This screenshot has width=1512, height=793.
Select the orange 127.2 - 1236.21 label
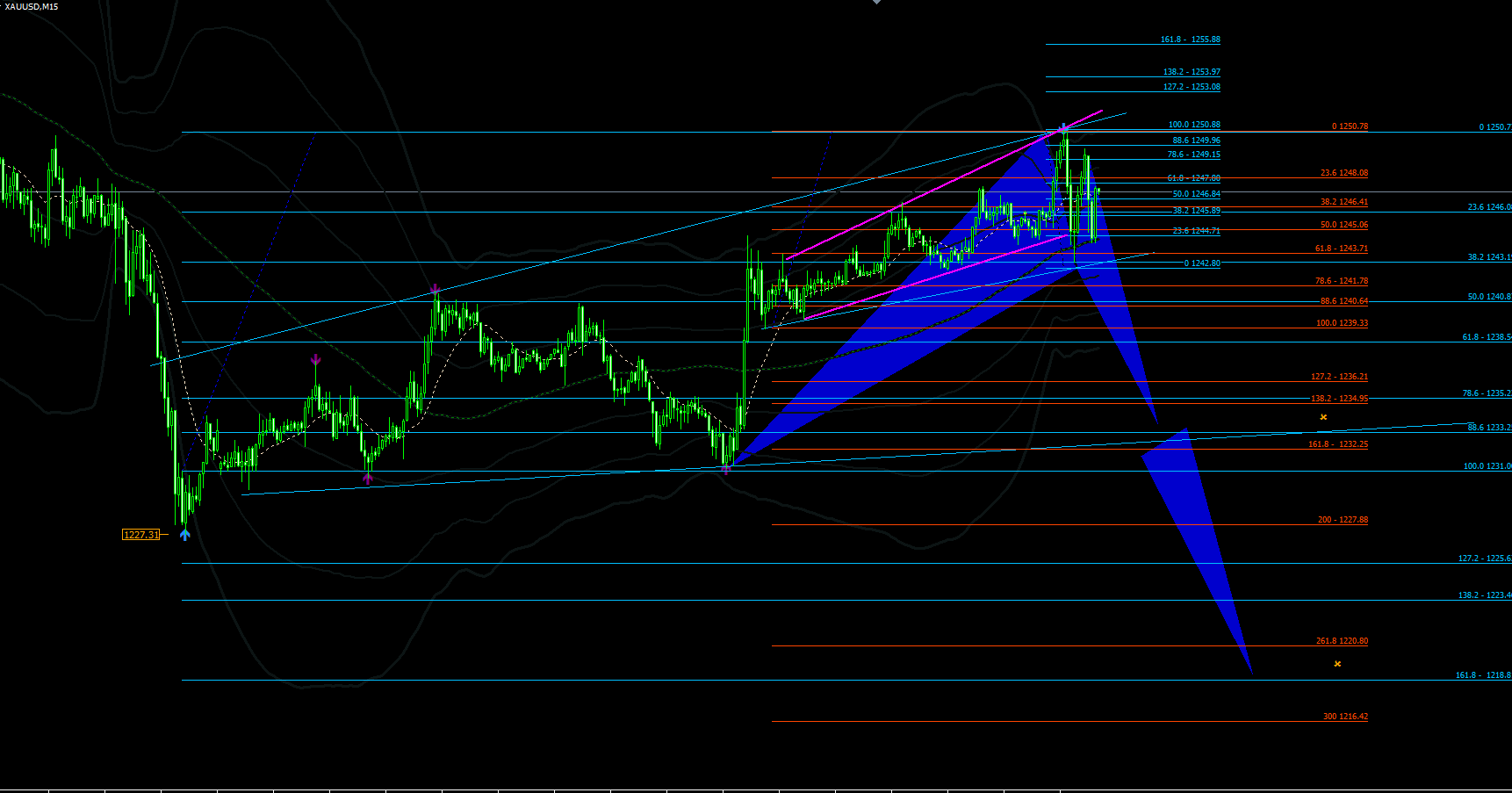coord(1339,377)
